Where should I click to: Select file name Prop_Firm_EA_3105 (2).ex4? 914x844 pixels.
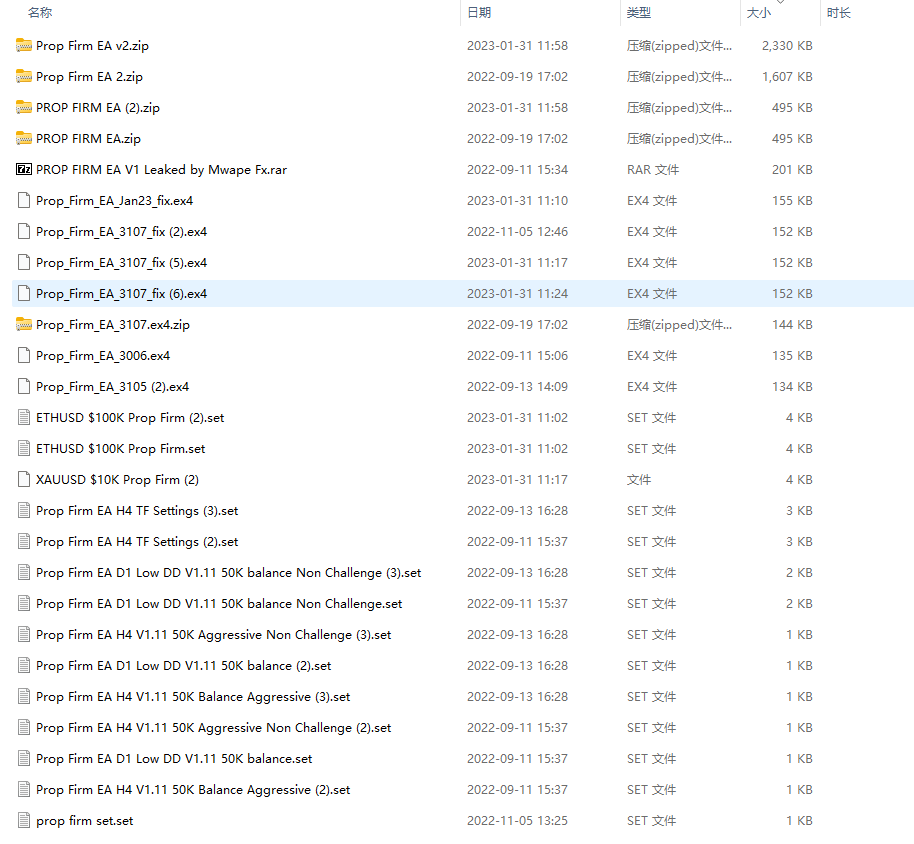point(113,386)
